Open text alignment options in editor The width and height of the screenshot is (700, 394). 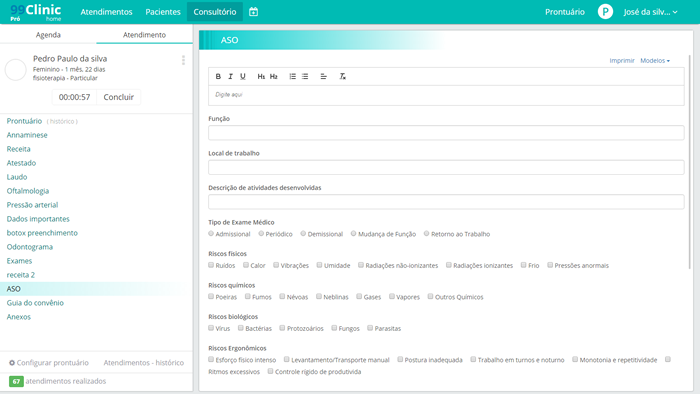(x=324, y=76)
